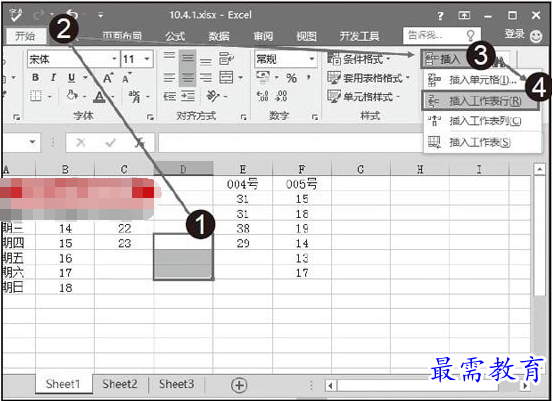552x401 pixels.
Task: Click Merge and Center icon
Action: (x=226, y=77)
